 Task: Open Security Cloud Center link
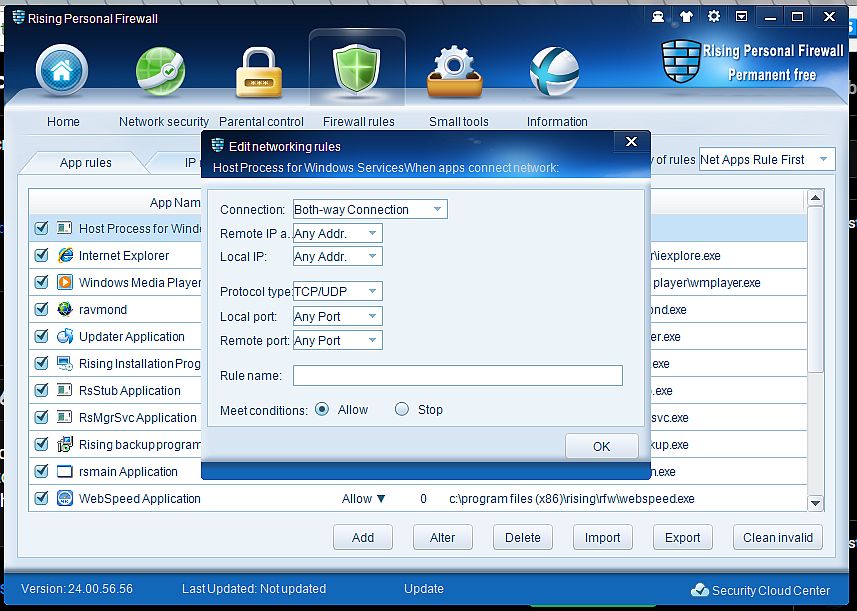[771, 590]
